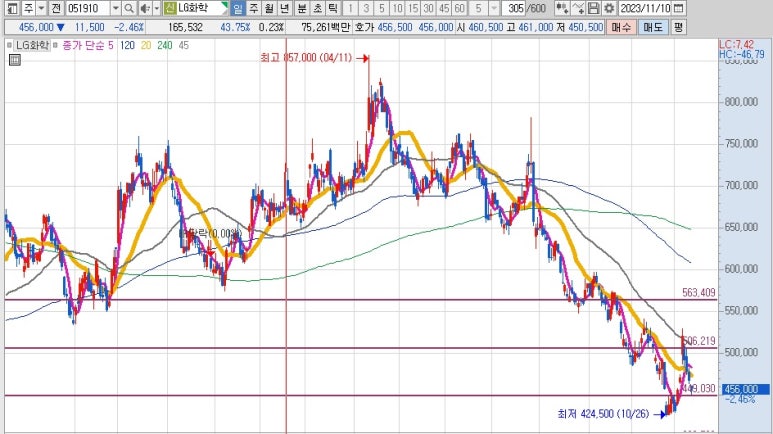The width and height of the screenshot is (773, 434).
Task: Click current price 456,000 in quote bar
Action: click(36, 27)
